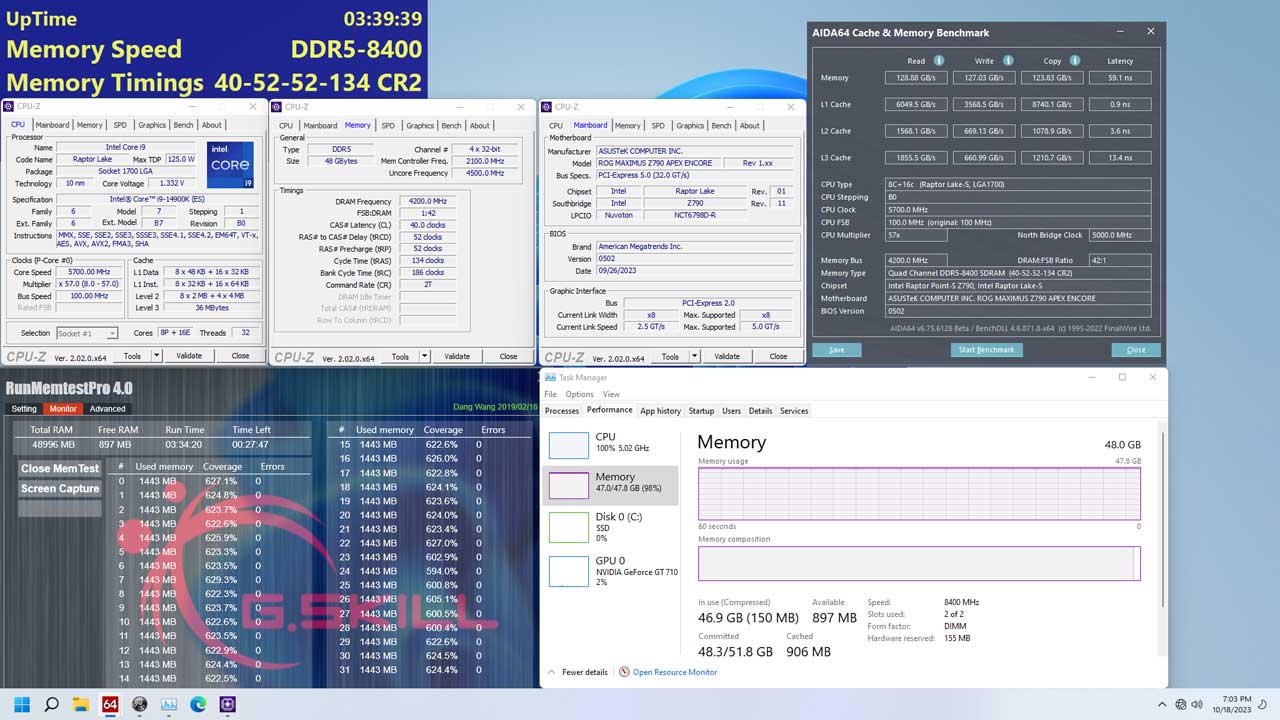This screenshot has height=720, width=1280.
Task: Open the Memory tab in middle CPU-Z
Action: pyautogui.click(x=357, y=125)
